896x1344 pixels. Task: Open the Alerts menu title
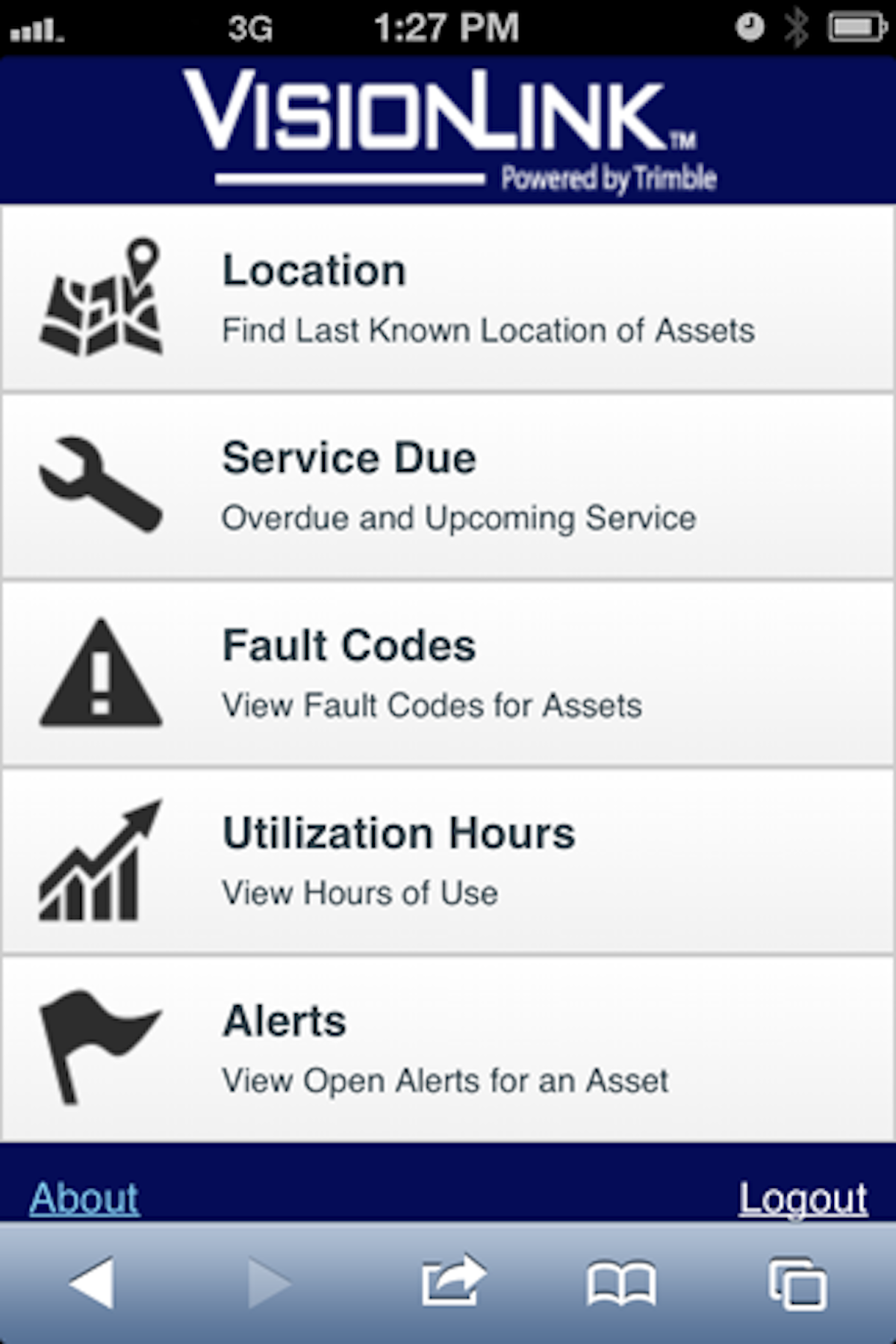point(284,1021)
